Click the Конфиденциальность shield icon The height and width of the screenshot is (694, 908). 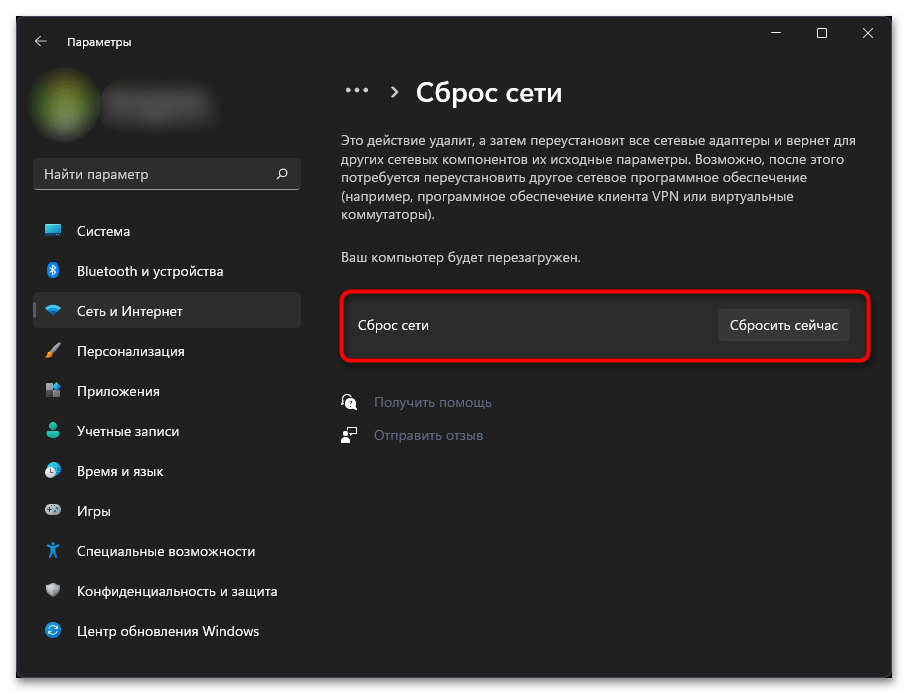click(54, 591)
